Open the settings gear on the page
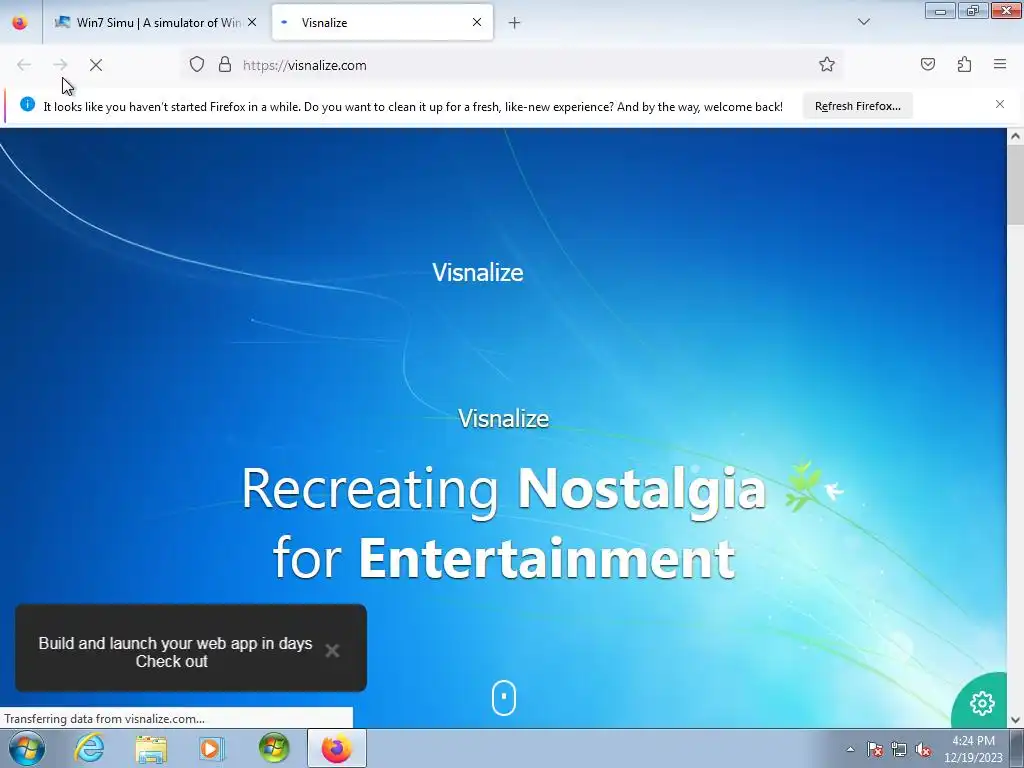This screenshot has width=1024, height=768. coord(982,703)
